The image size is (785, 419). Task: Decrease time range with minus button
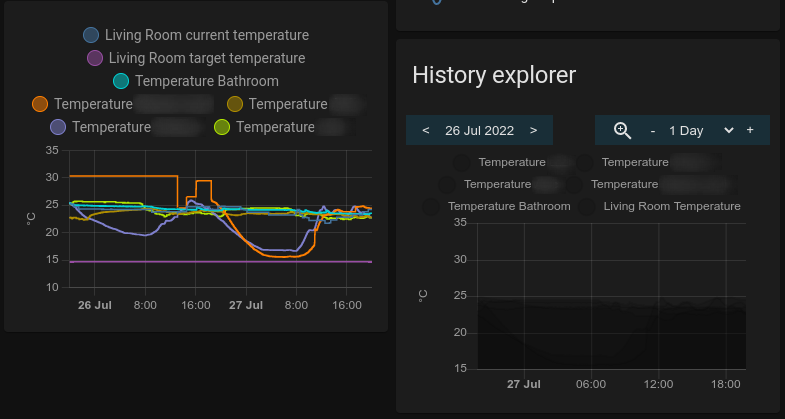(x=653, y=131)
